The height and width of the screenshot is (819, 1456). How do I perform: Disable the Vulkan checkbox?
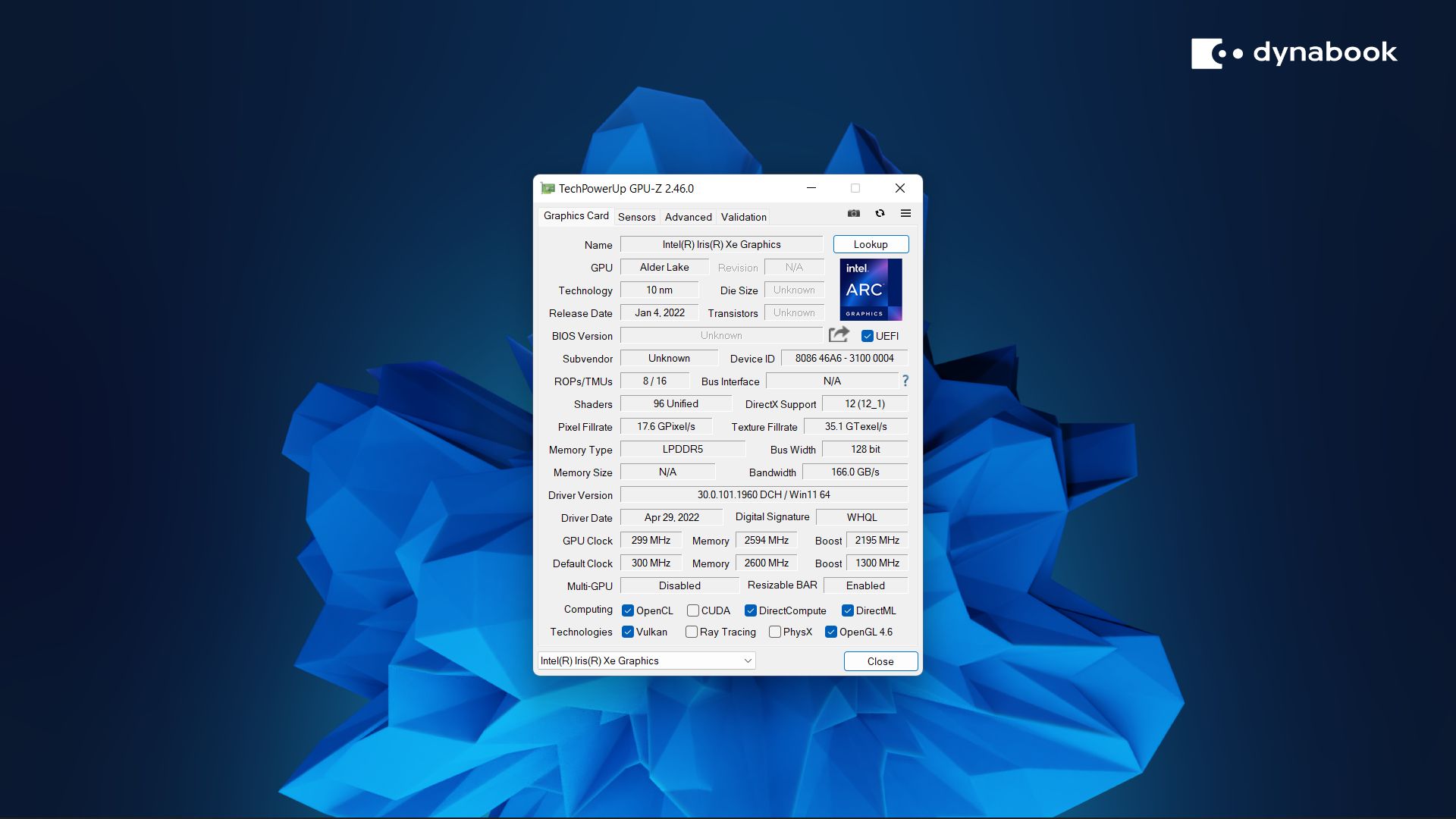(x=627, y=632)
